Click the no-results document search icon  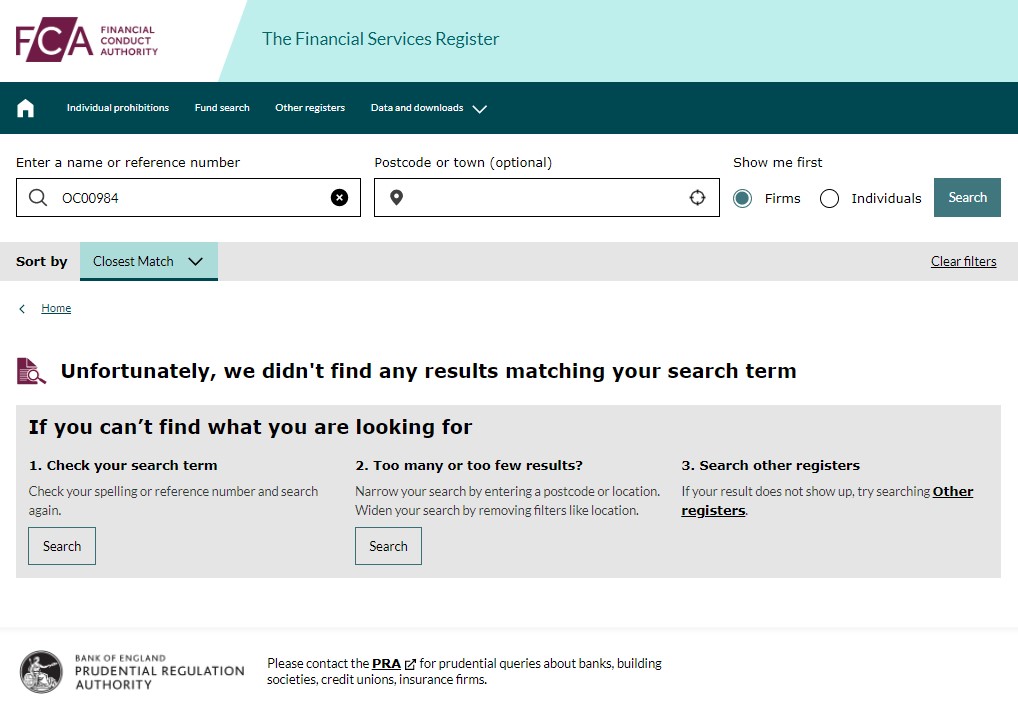tap(31, 371)
